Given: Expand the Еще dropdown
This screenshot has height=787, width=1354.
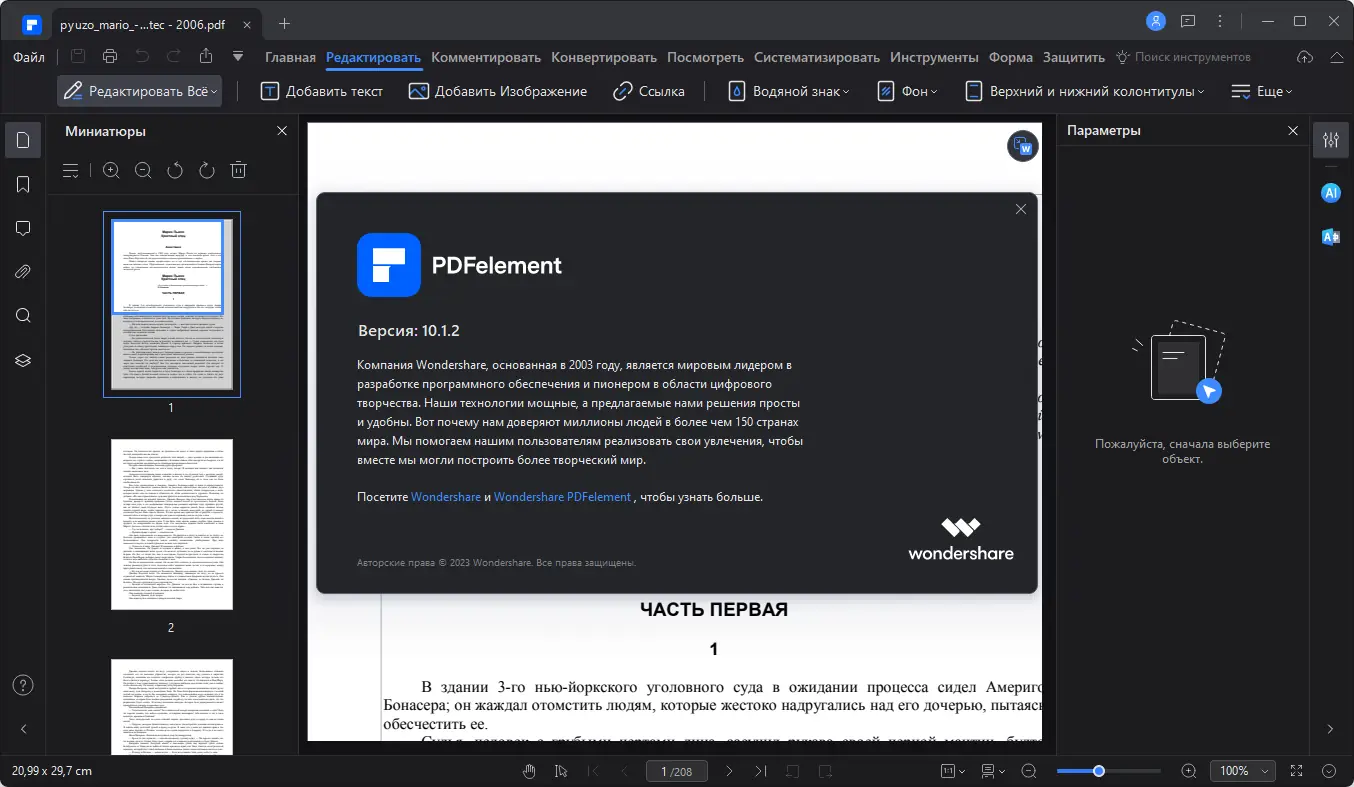Looking at the screenshot, I should pos(1262,91).
